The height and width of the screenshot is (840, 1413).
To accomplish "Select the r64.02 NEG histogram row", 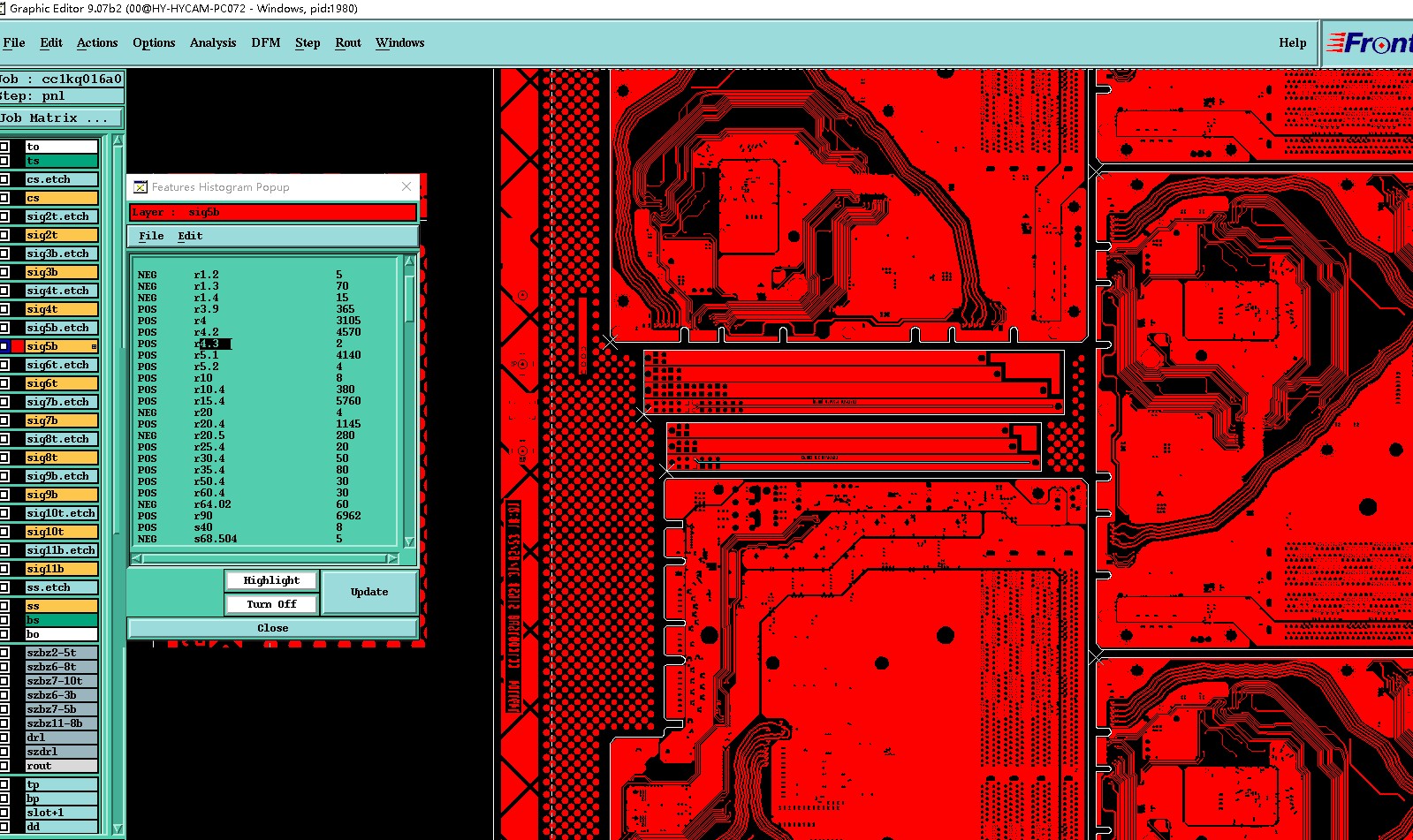I will (x=265, y=504).
